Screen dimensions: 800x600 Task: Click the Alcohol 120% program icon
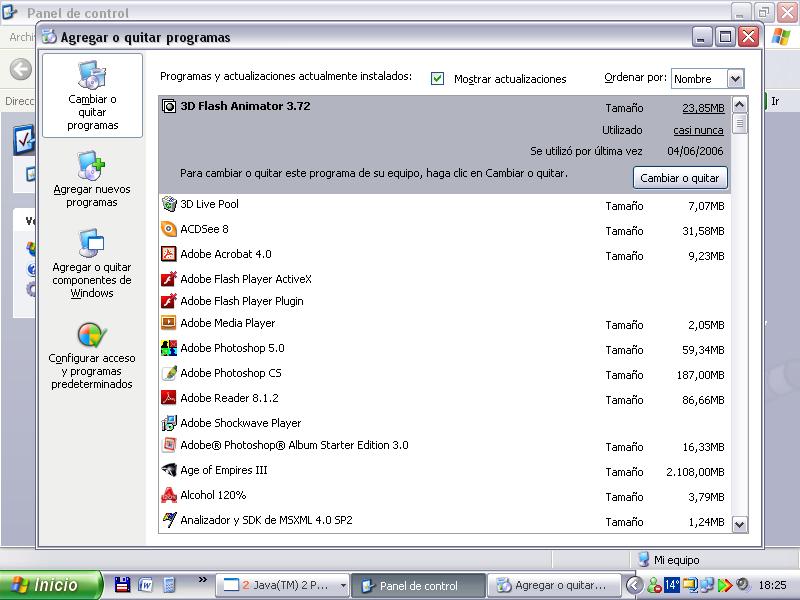click(x=169, y=495)
